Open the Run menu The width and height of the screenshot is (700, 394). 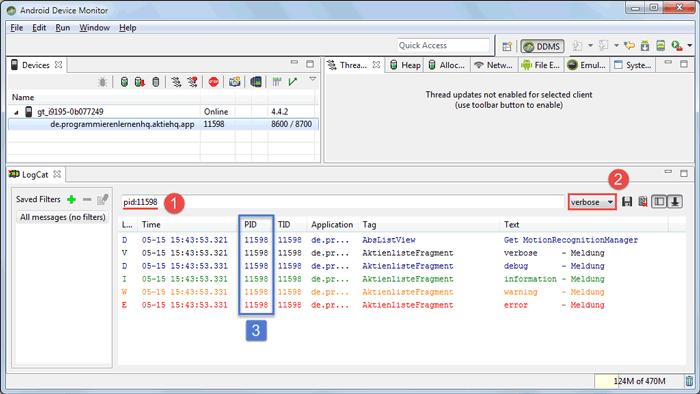tap(62, 28)
